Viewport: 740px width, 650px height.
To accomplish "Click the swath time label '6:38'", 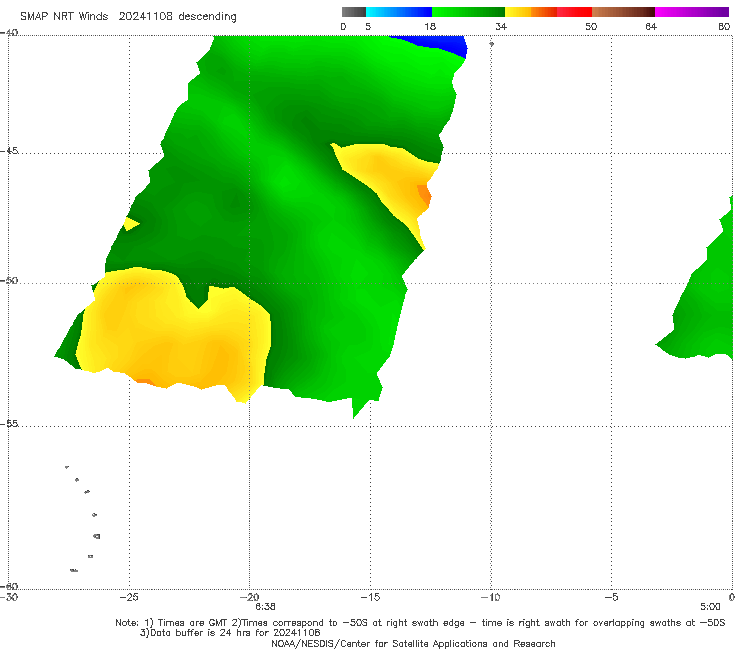I will point(265,606).
